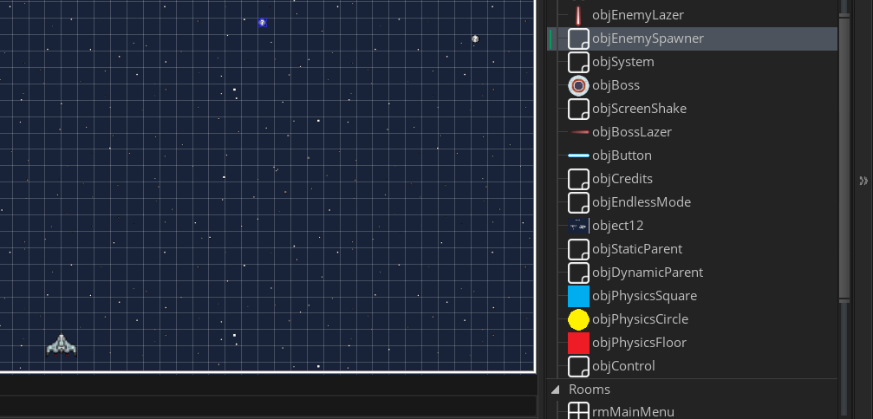Click the objBoss circular sprite icon
The width and height of the screenshot is (873, 419).
[578, 86]
